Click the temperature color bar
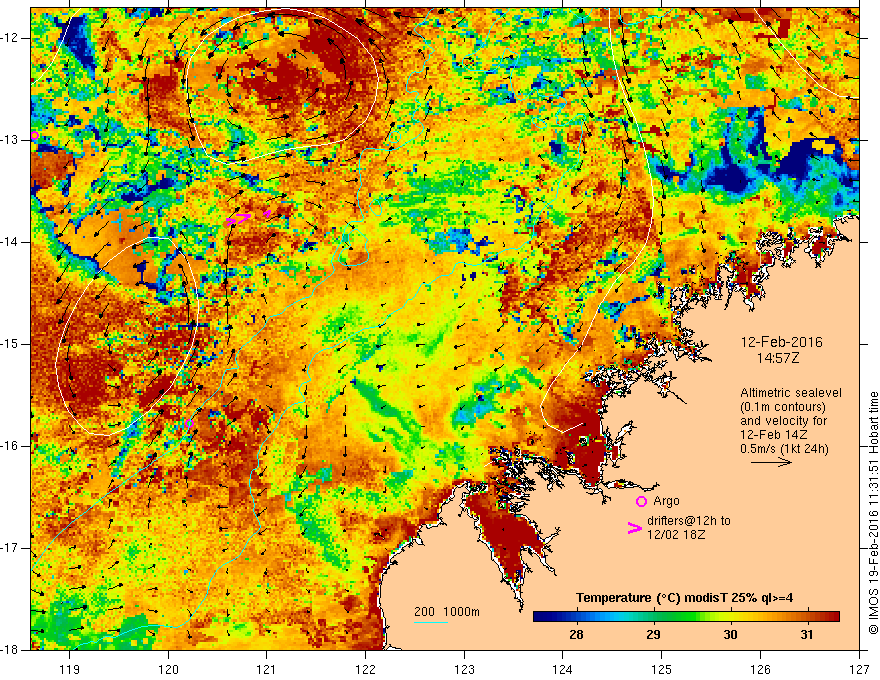 click(x=686, y=617)
